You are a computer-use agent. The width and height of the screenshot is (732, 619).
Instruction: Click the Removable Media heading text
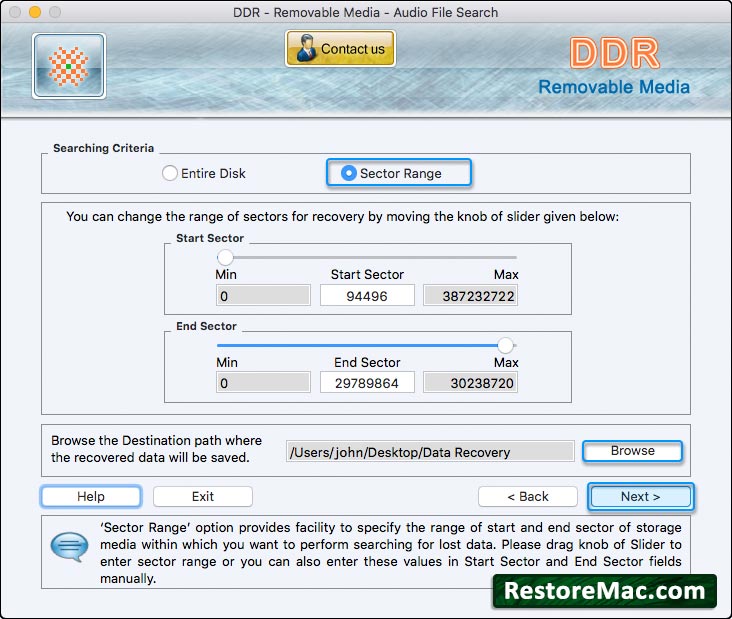point(614,87)
